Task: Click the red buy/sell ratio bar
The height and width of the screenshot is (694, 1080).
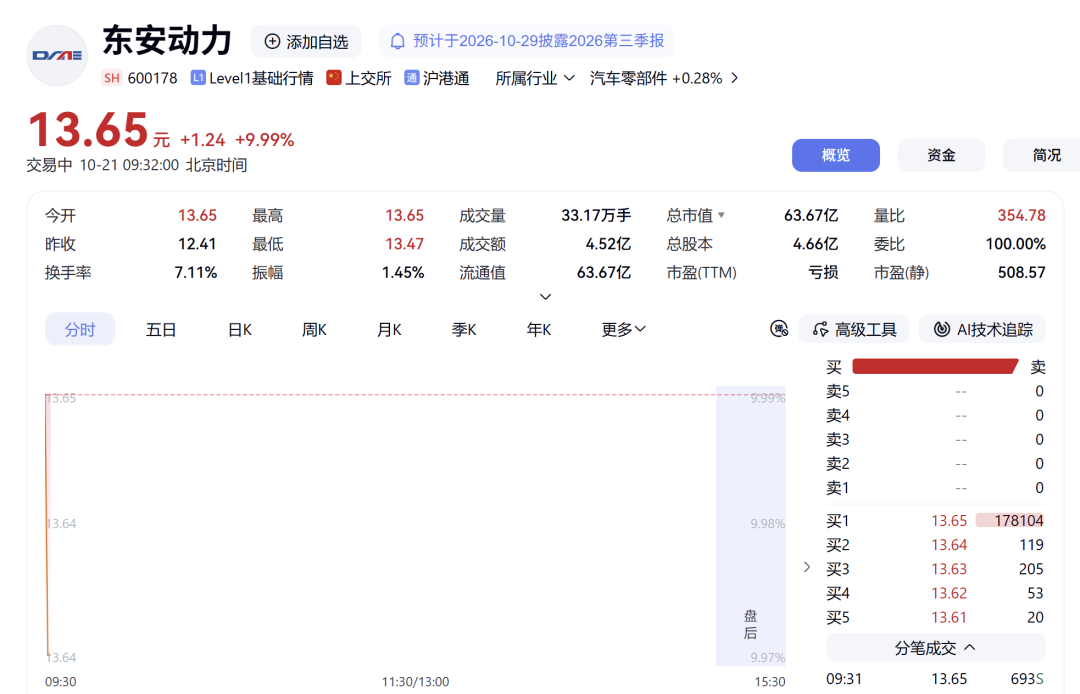Action: 935,366
